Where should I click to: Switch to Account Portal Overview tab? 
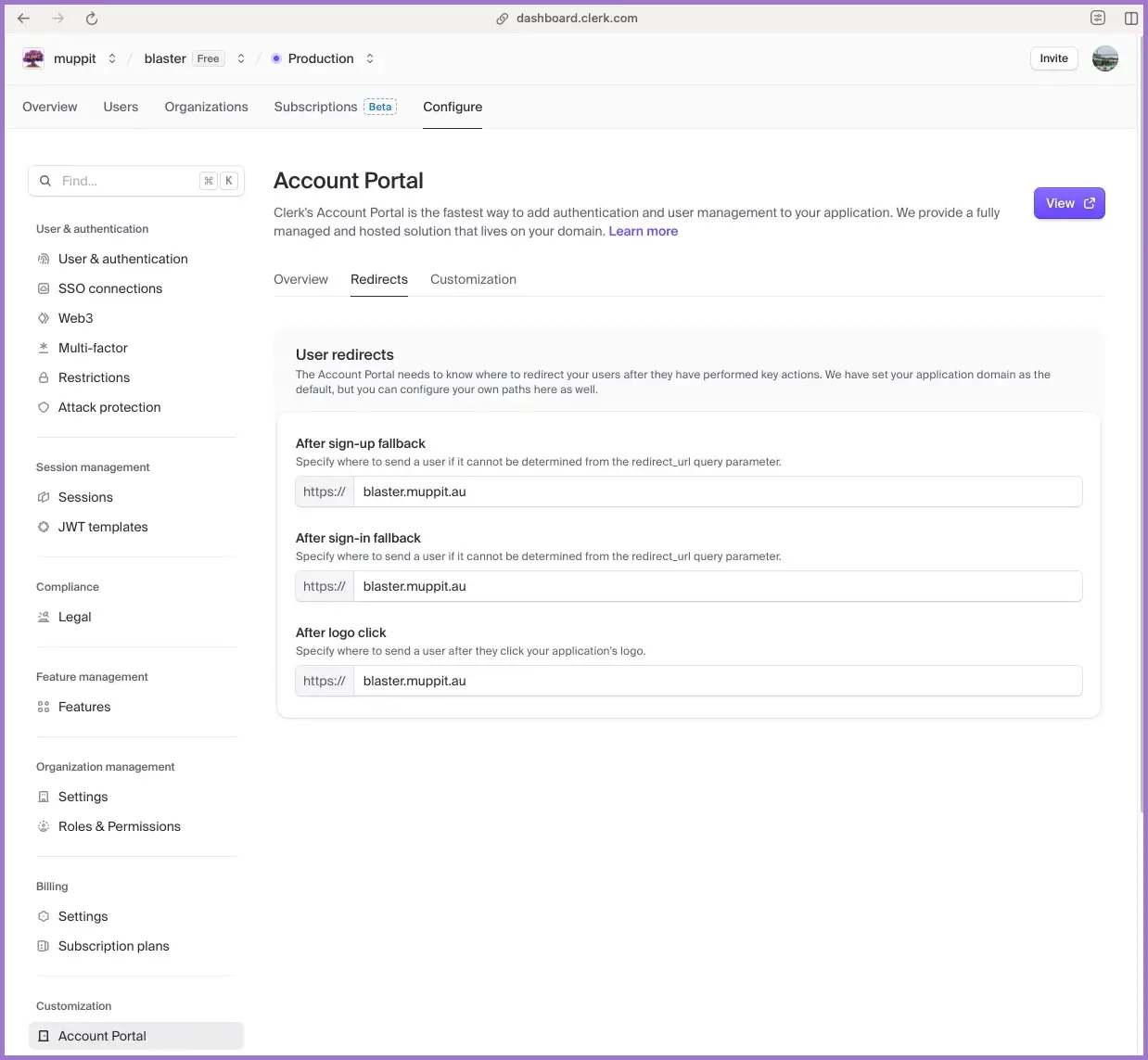pyautogui.click(x=300, y=279)
